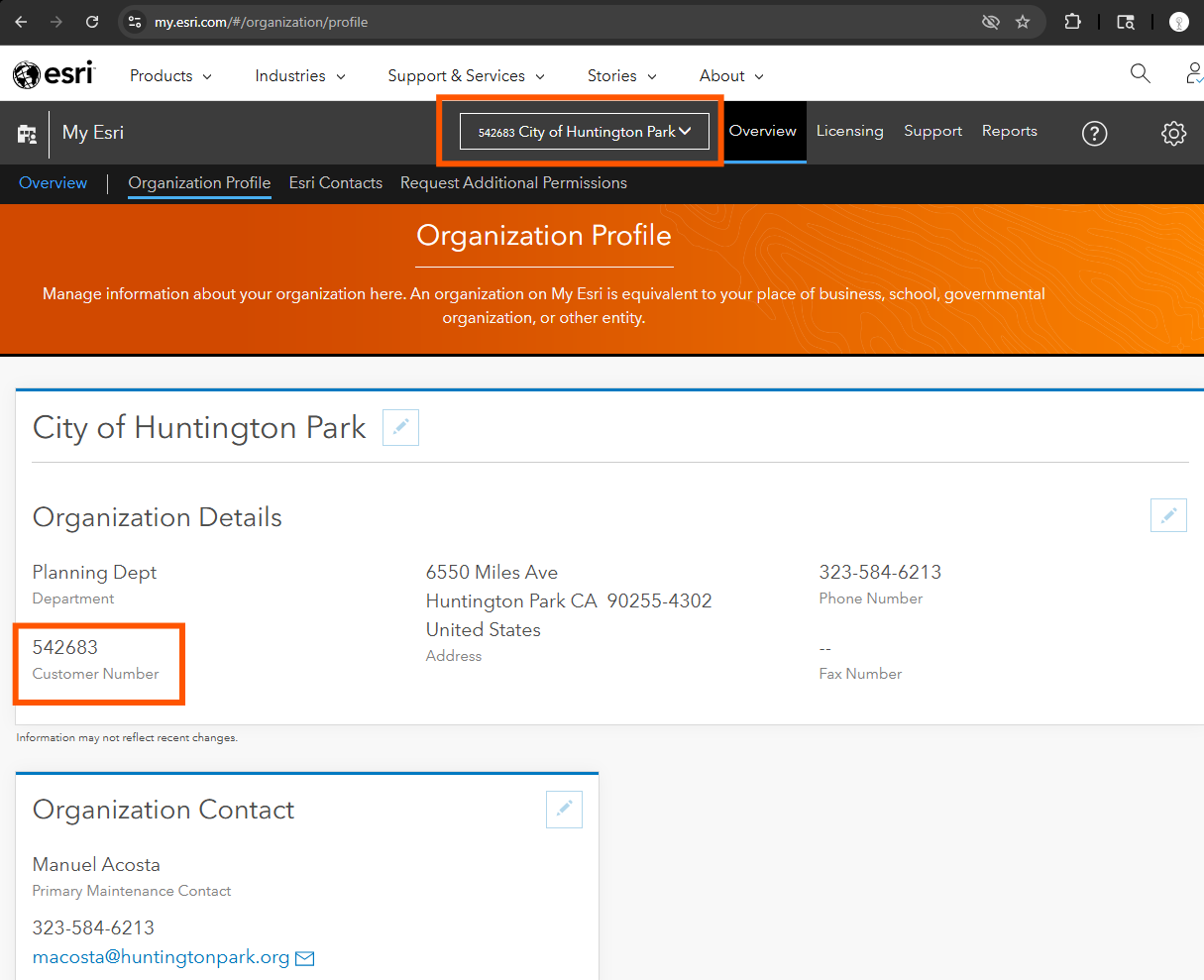Click 'Information may not reflect recent changes' note
The height and width of the screenshot is (980, 1204).
(x=127, y=737)
